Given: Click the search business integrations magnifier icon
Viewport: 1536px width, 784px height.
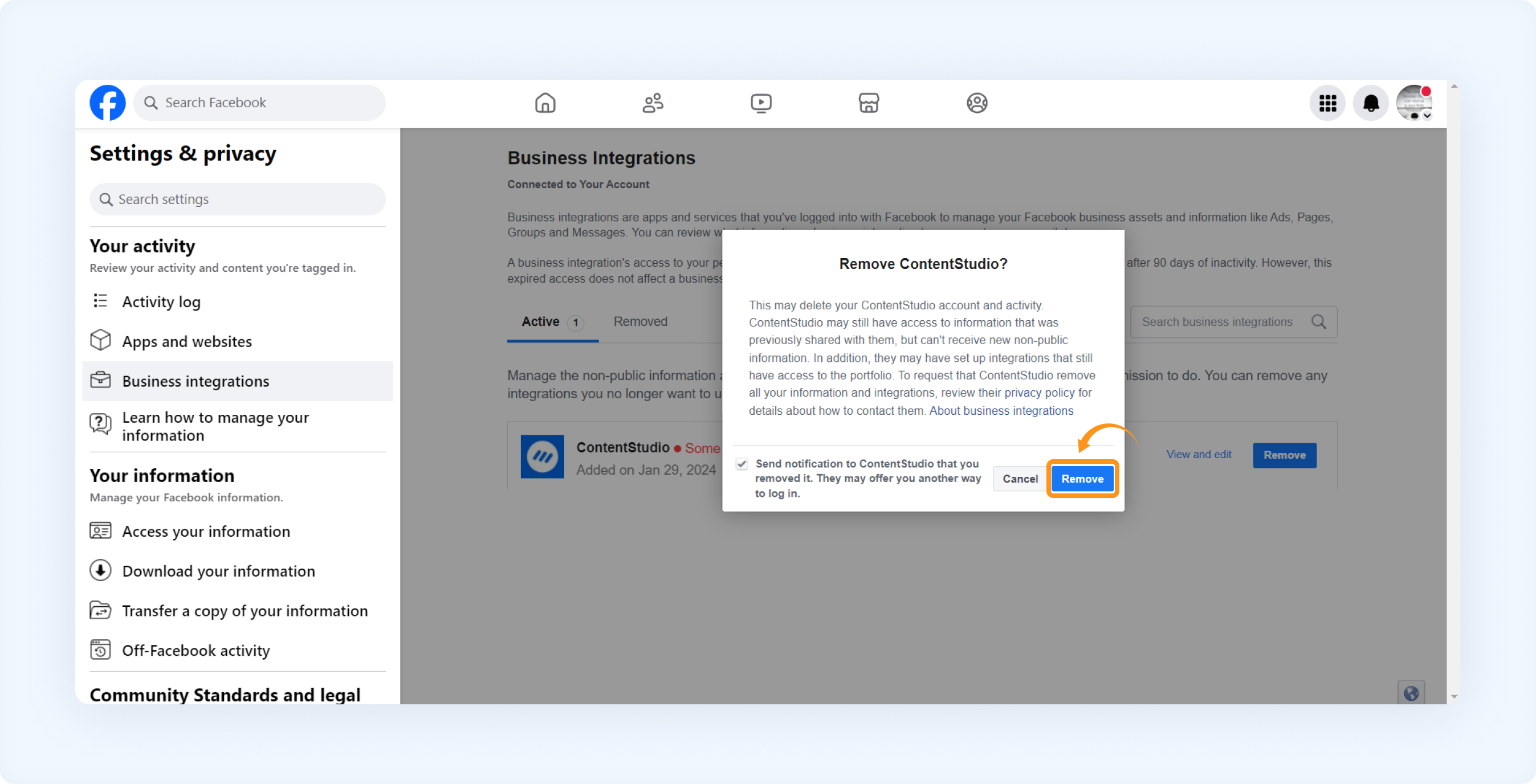Looking at the screenshot, I should tap(1318, 322).
